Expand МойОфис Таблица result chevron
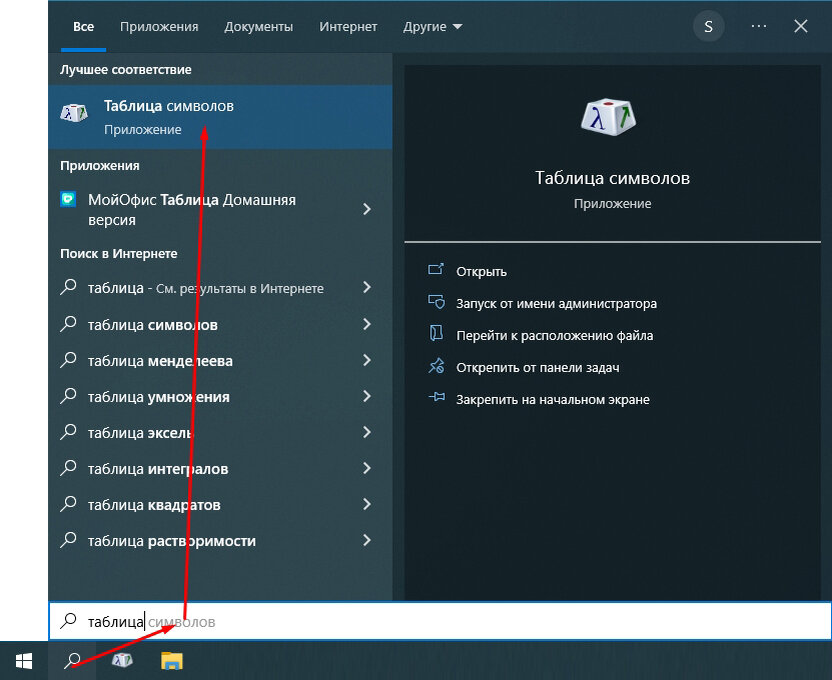 pyautogui.click(x=367, y=209)
